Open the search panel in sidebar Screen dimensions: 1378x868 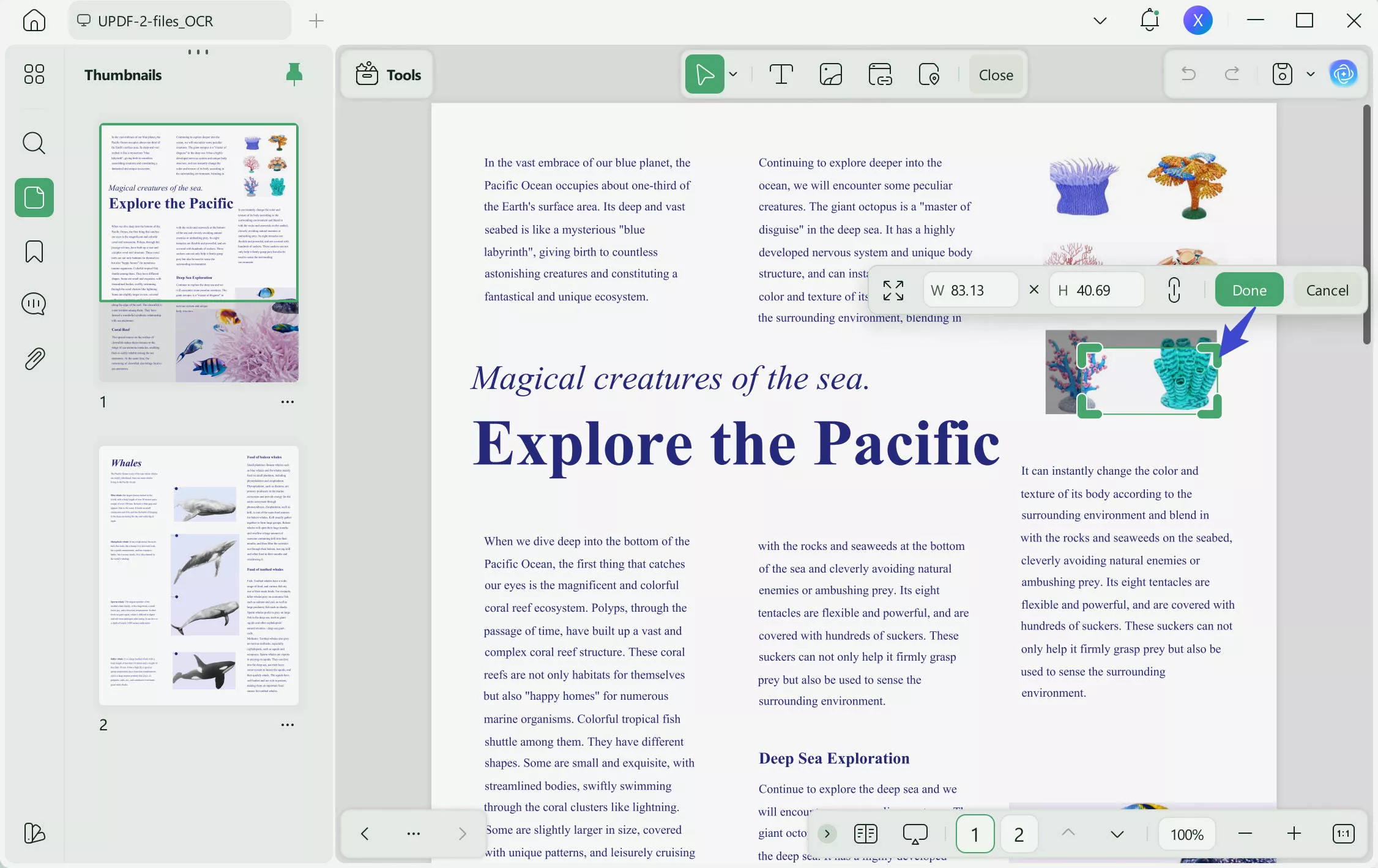34,144
